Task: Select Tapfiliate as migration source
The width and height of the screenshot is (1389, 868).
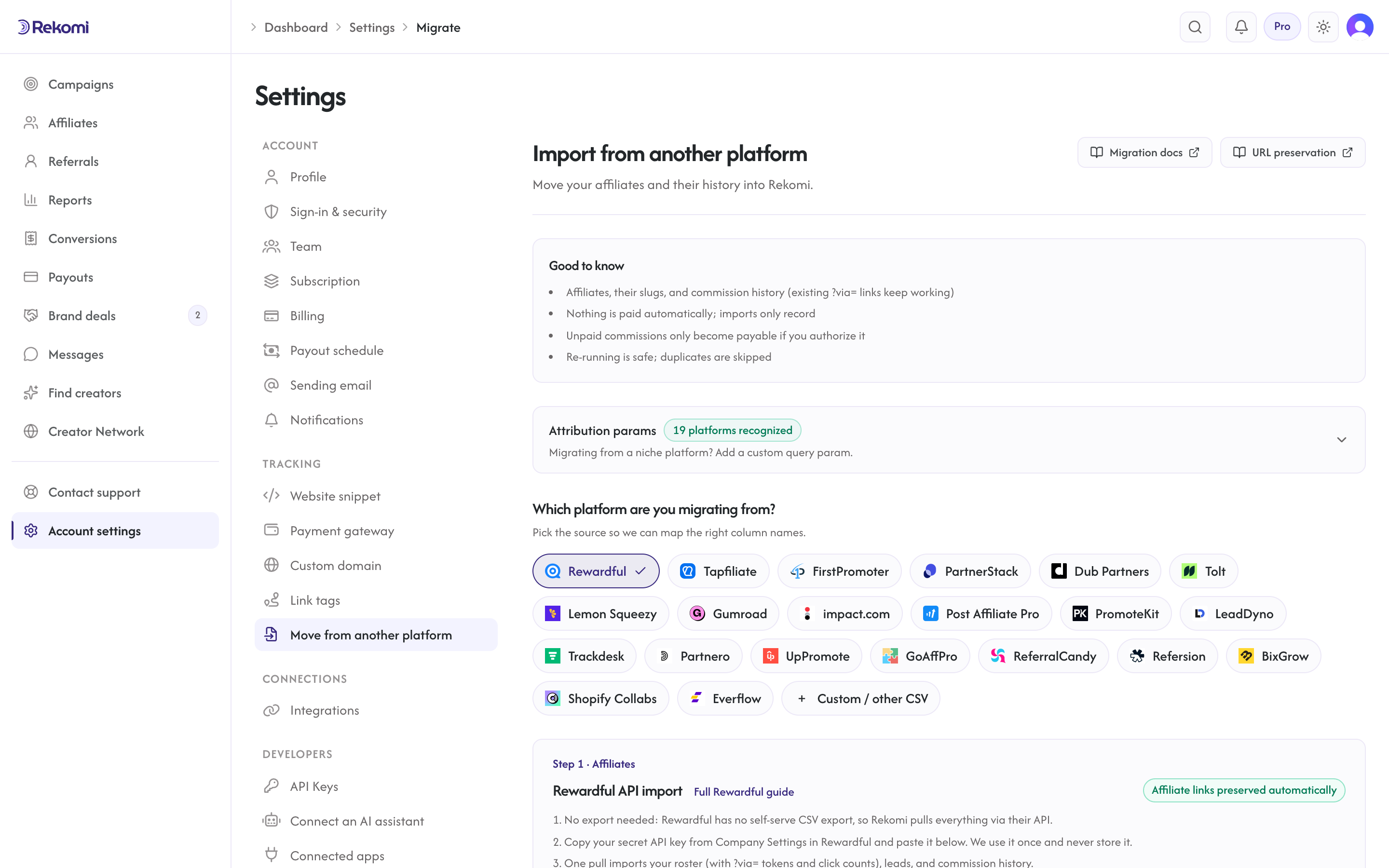Action: (718, 571)
